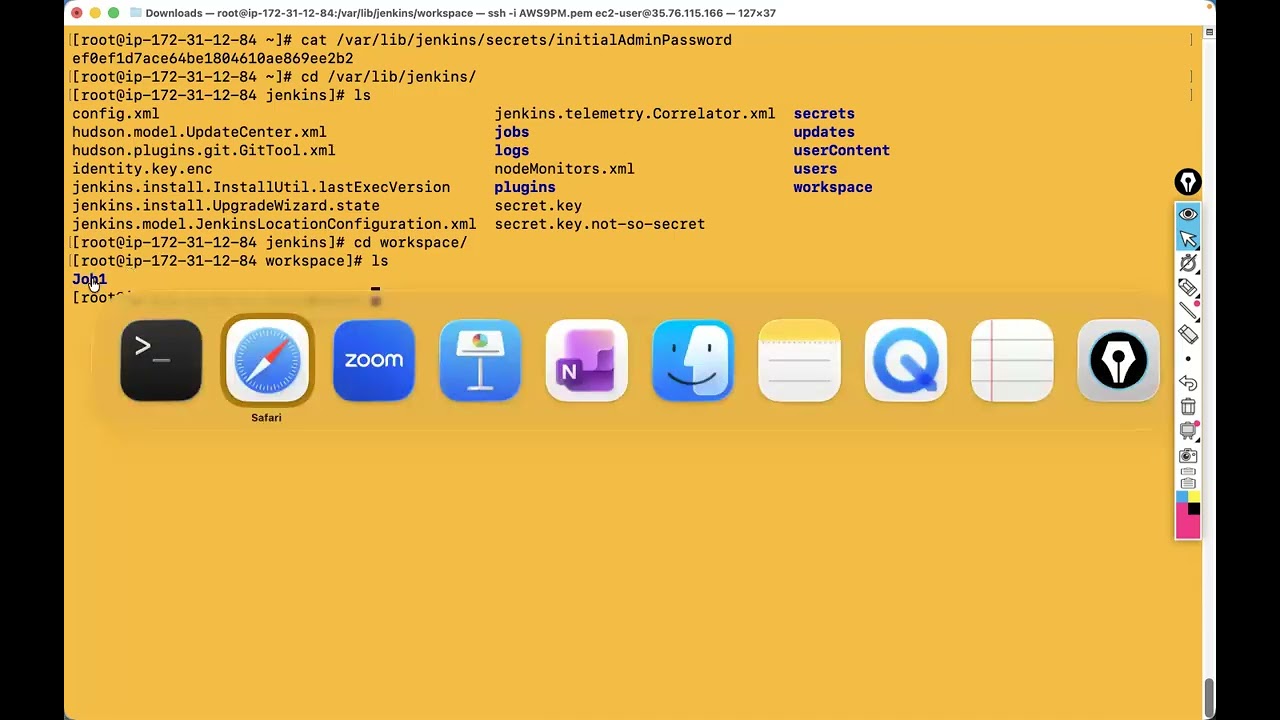Pick the yellow color swatch
1280x720 pixels.
tap(1194, 497)
